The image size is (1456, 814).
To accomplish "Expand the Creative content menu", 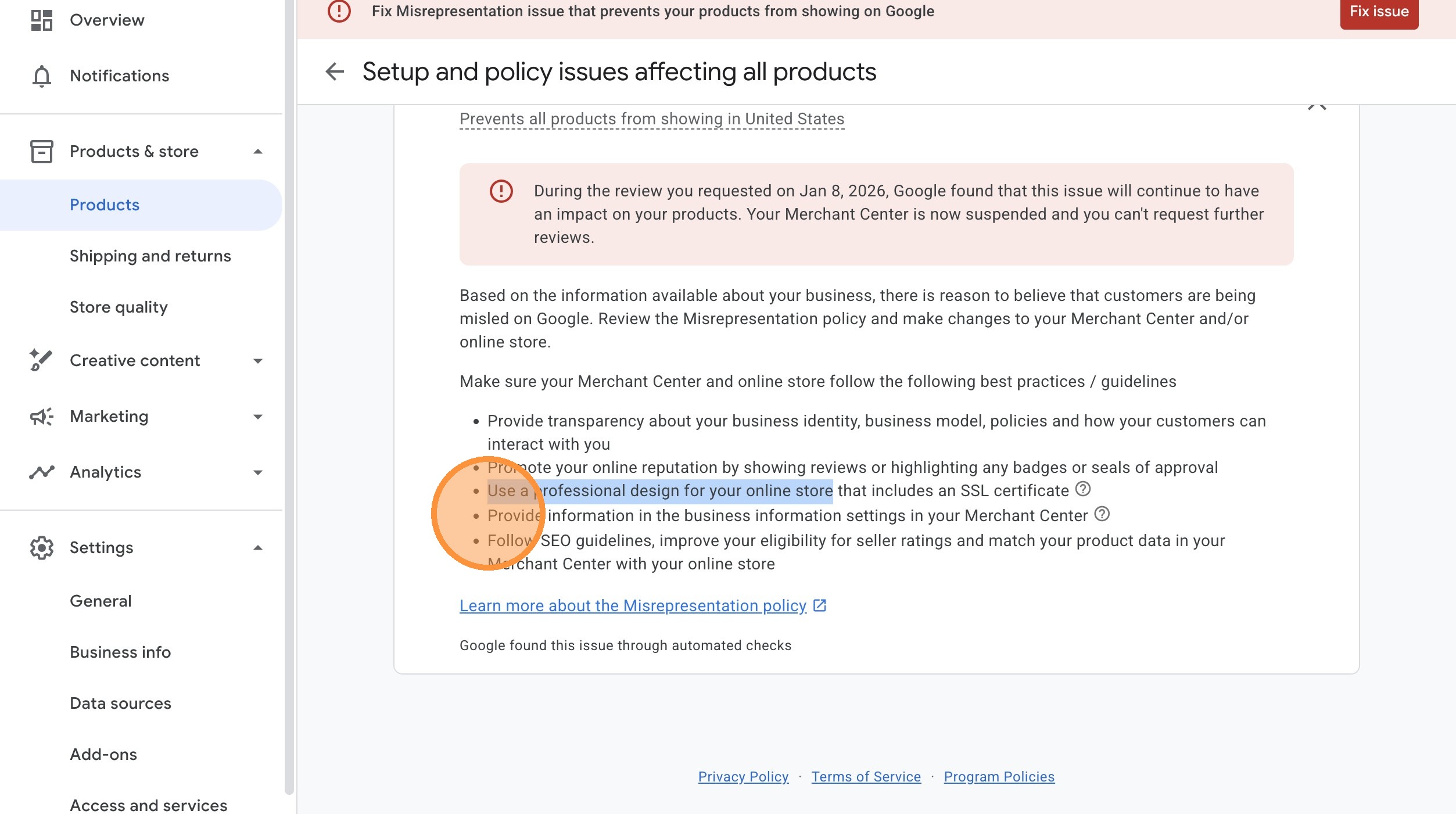I will (x=258, y=361).
